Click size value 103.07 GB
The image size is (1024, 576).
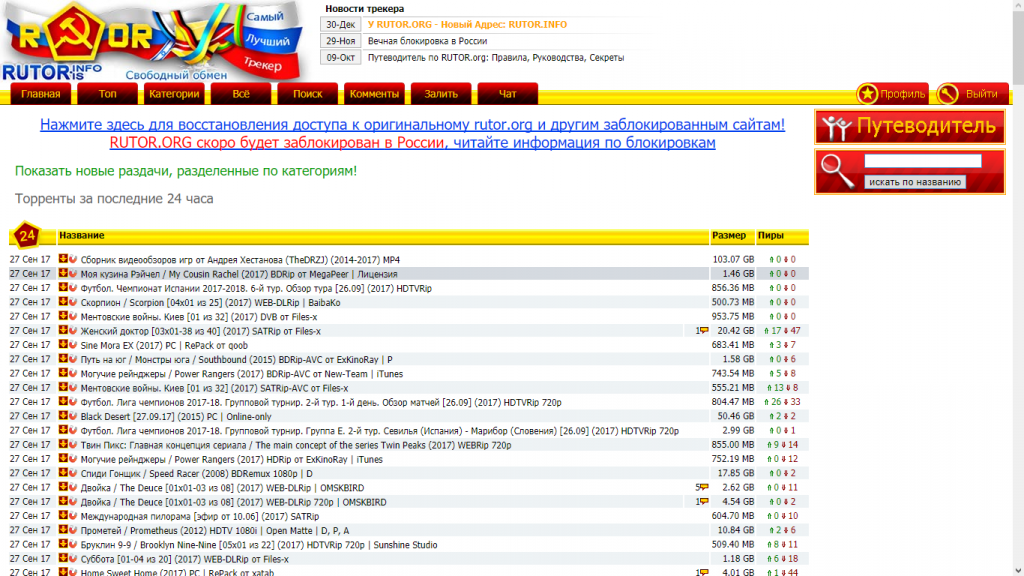pyautogui.click(x=733, y=259)
